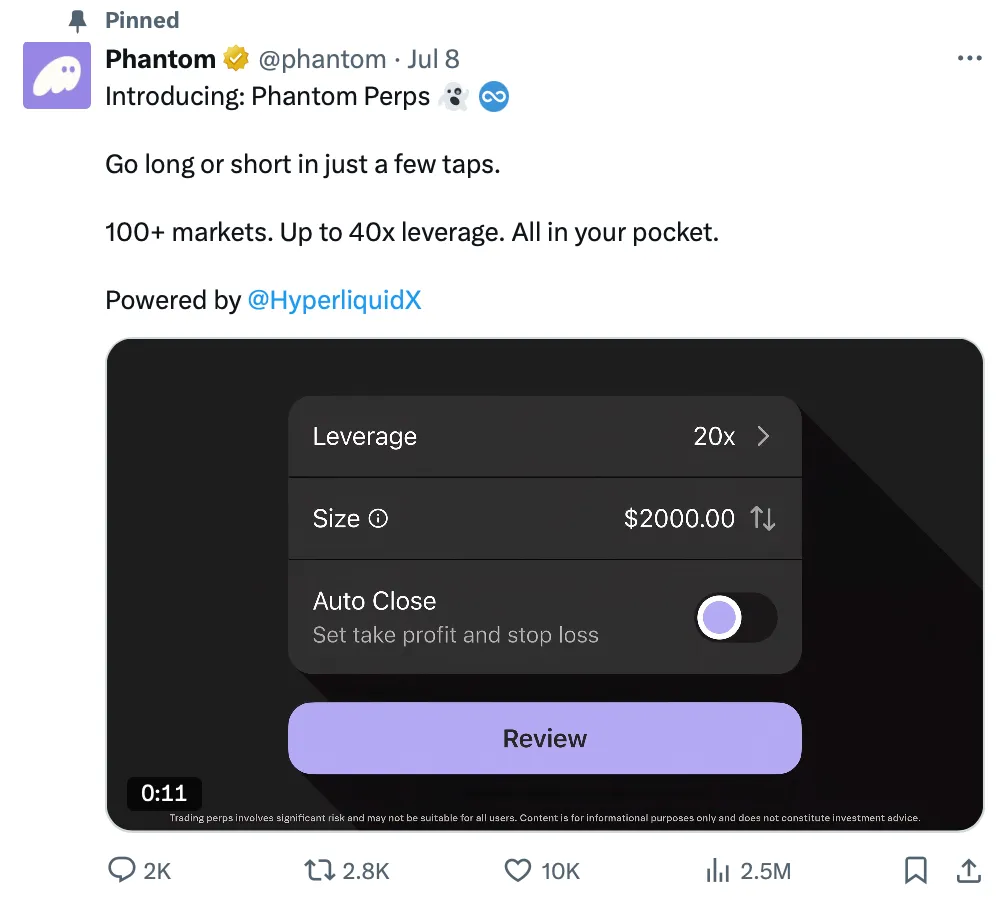The image size is (1008, 904).
Task: Click the size swap arrows icon
Action: [762, 518]
